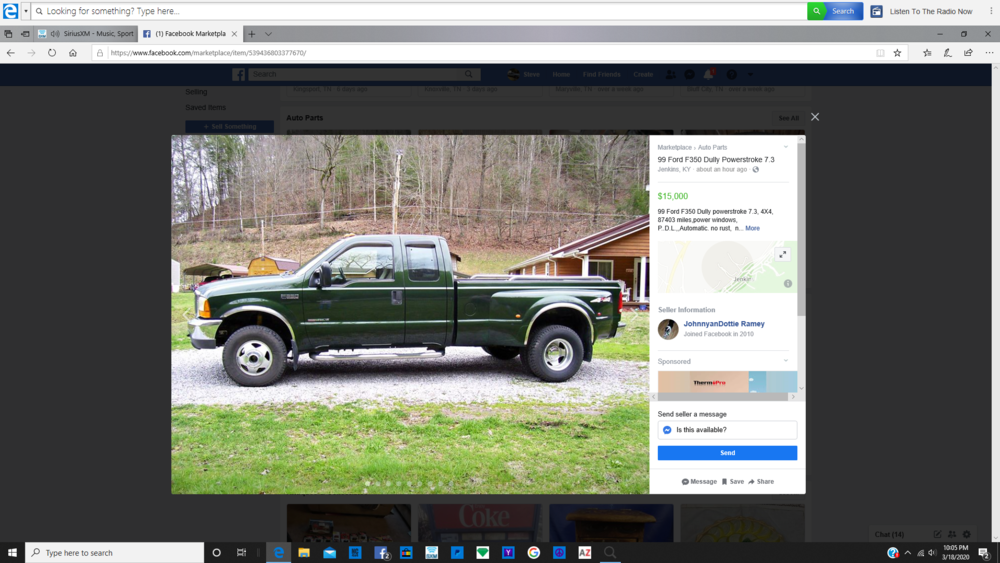Go to browser home page
Screen dimensions: 1000x563
click(73, 53)
